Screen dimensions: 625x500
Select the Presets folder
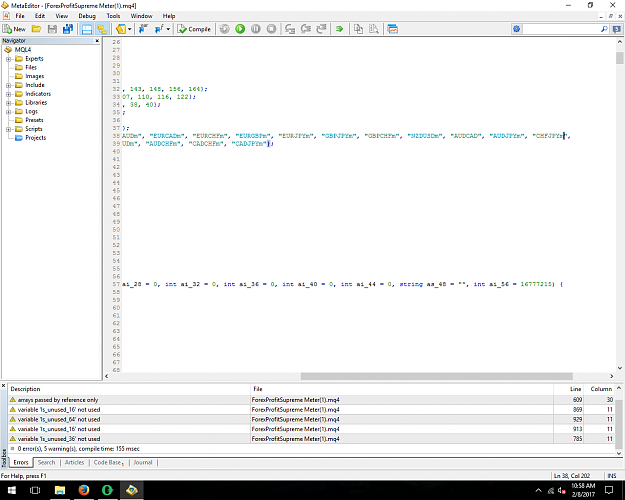[34, 120]
